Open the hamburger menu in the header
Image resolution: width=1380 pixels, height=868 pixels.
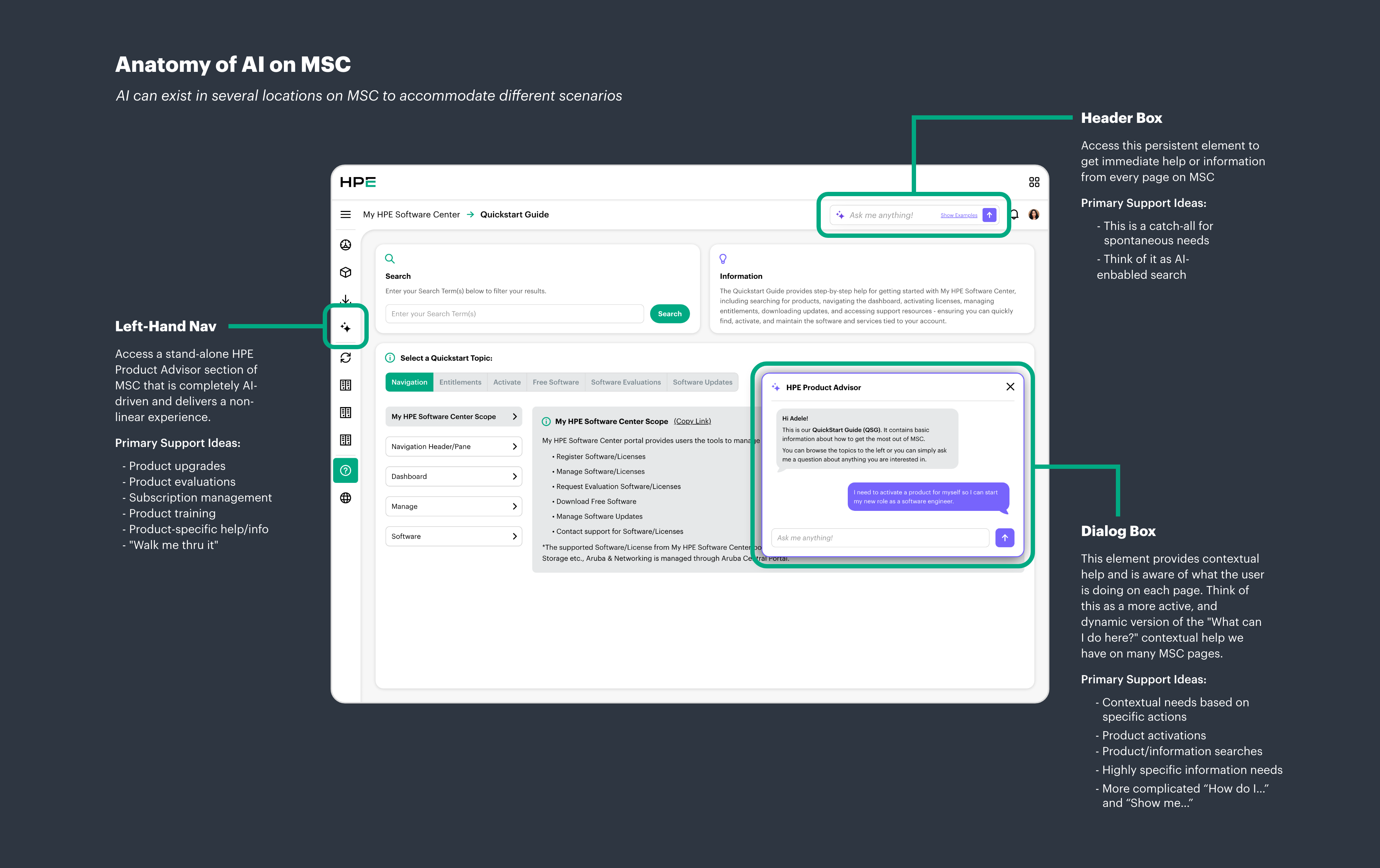click(x=346, y=214)
